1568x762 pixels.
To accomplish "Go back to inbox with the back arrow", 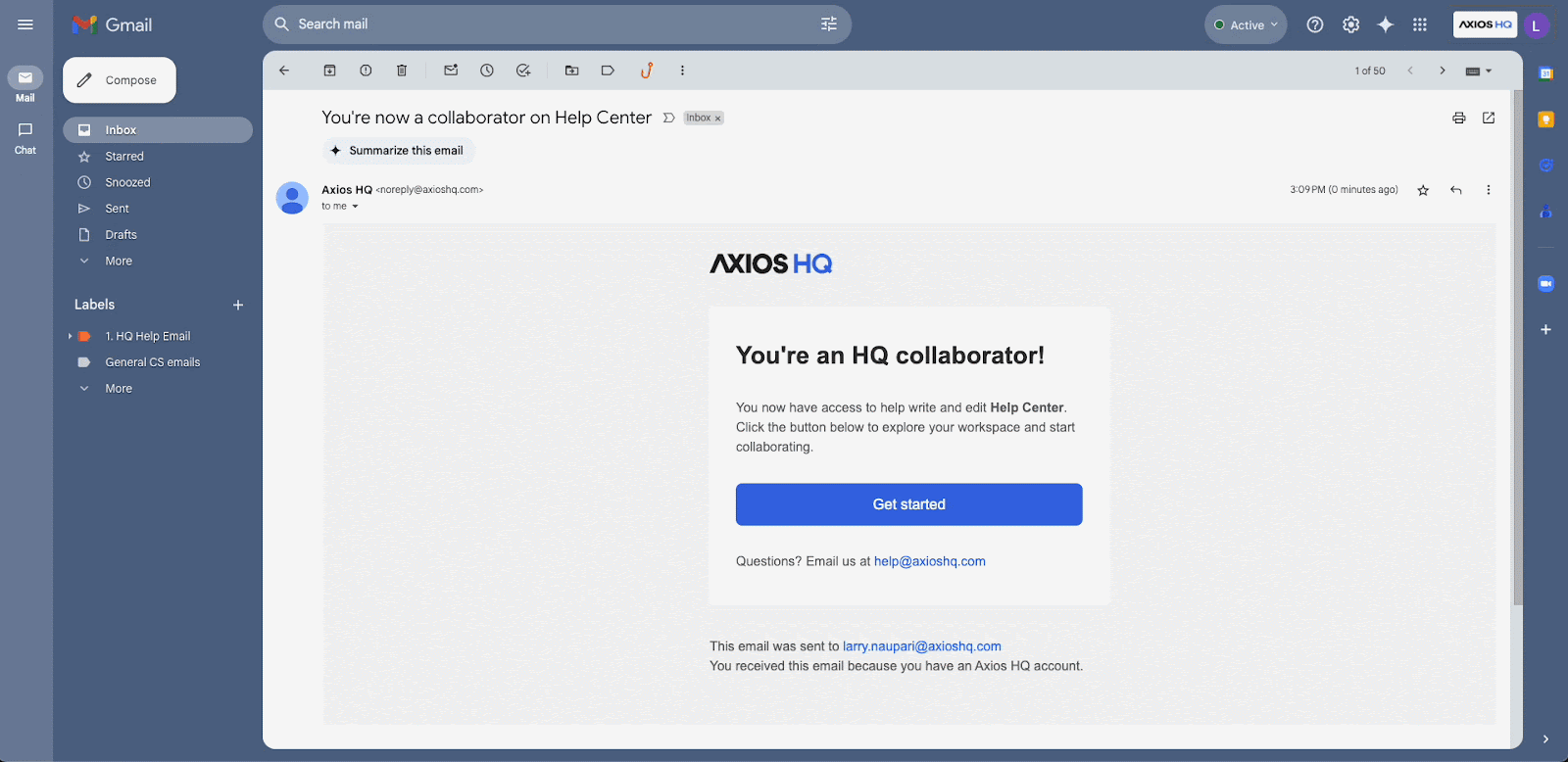I will (x=284, y=71).
